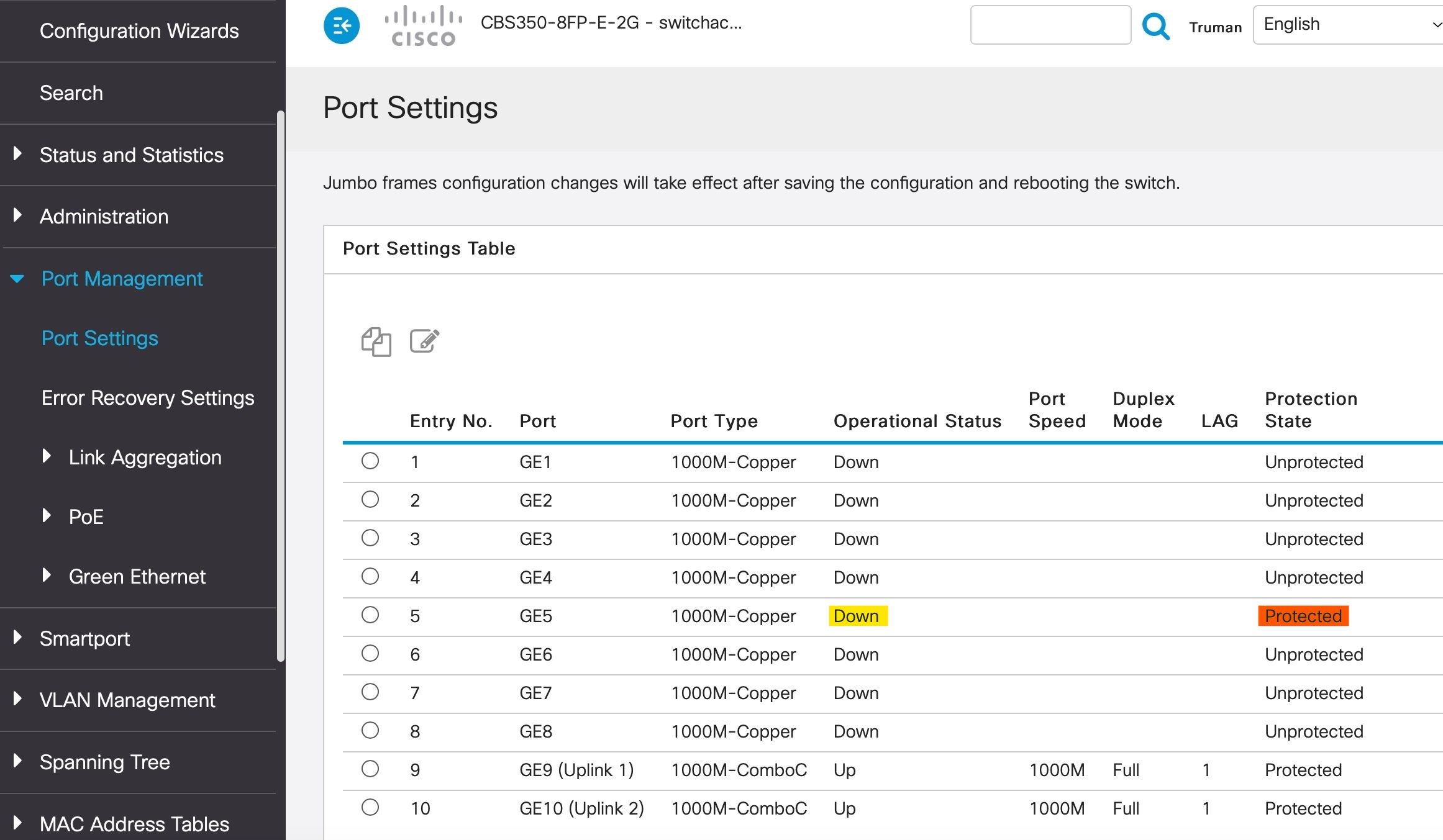Click the sidebar vertical scrollbar
The height and width of the screenshot is (840, 1443).
[x=281, y=386]
